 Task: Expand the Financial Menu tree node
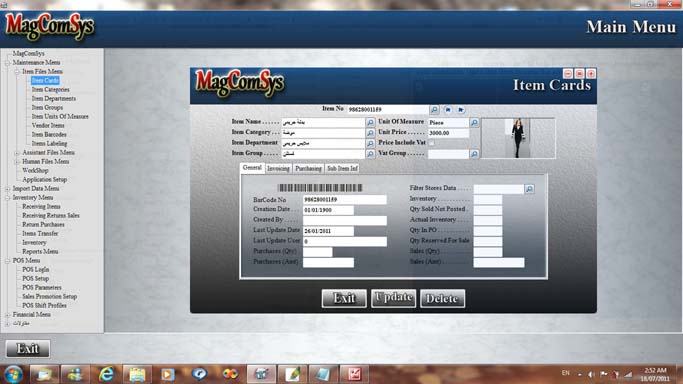click(7, 314)
